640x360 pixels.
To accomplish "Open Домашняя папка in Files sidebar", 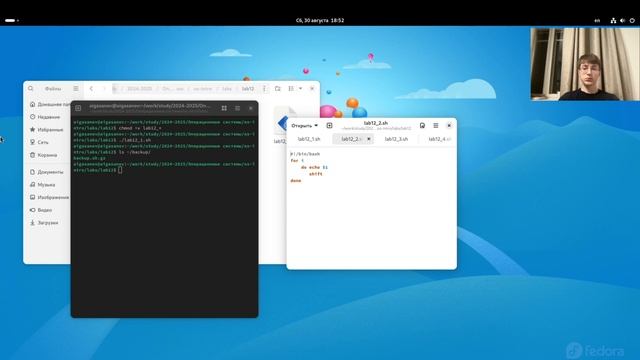I will click(49, 104).
